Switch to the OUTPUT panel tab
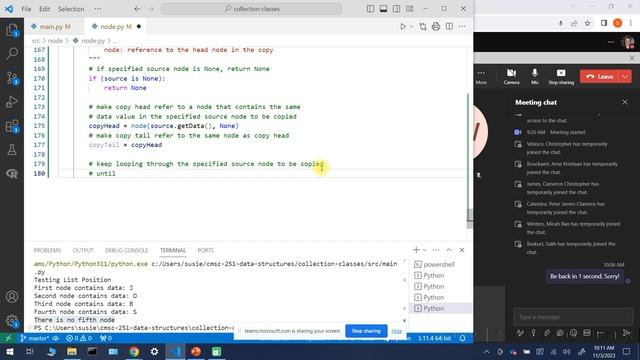Viewport: 640px width, 360px height. tap(83, 250)
